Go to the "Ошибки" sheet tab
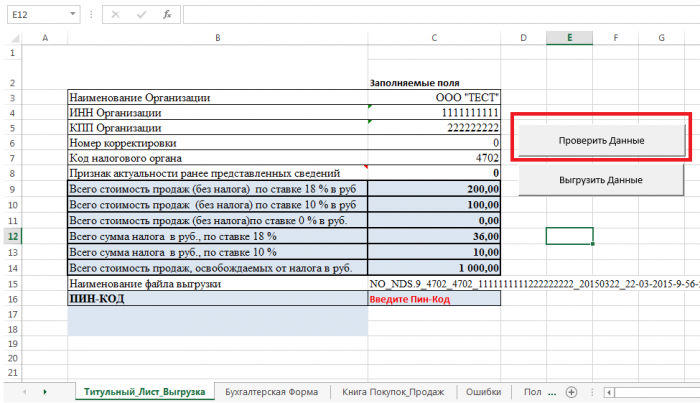Viewport: 700px width, 403px height. tap(483, 391)
